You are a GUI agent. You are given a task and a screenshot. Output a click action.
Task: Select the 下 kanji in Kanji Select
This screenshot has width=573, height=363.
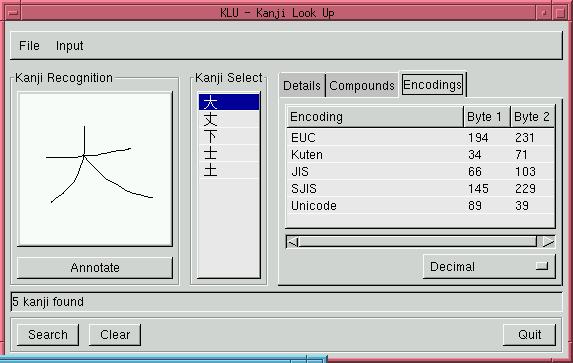229,136
